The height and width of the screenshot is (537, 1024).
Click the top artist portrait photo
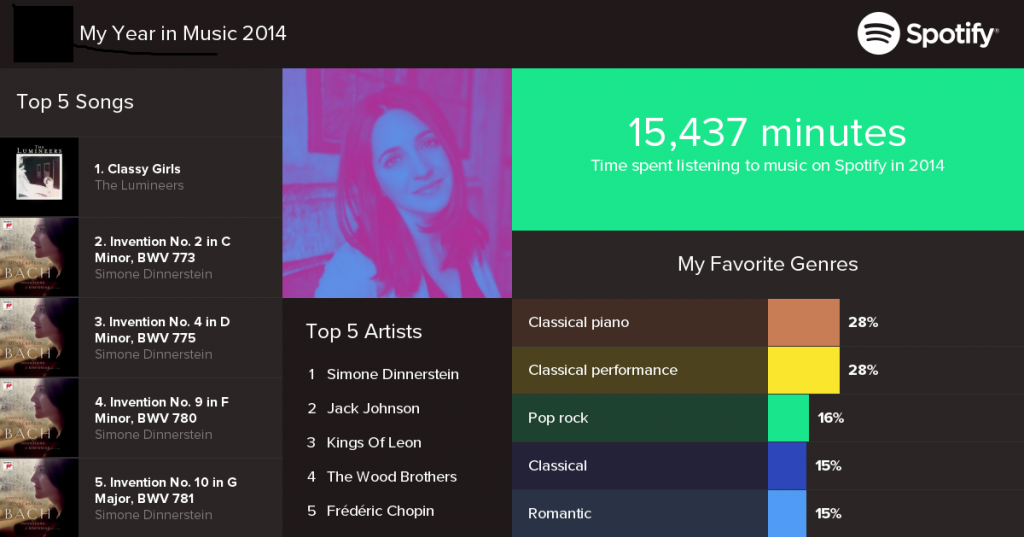pyautogui.click(x=397, y=183)
